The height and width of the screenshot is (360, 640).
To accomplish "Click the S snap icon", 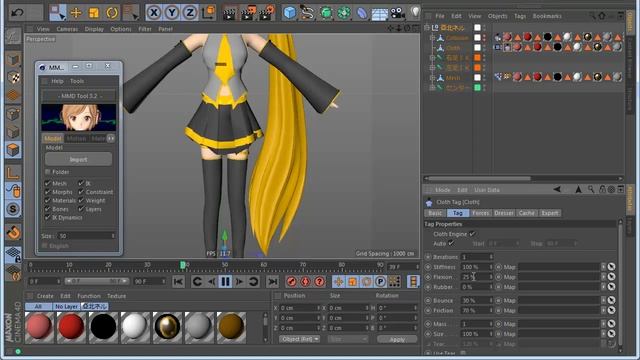I will (13, 209).
